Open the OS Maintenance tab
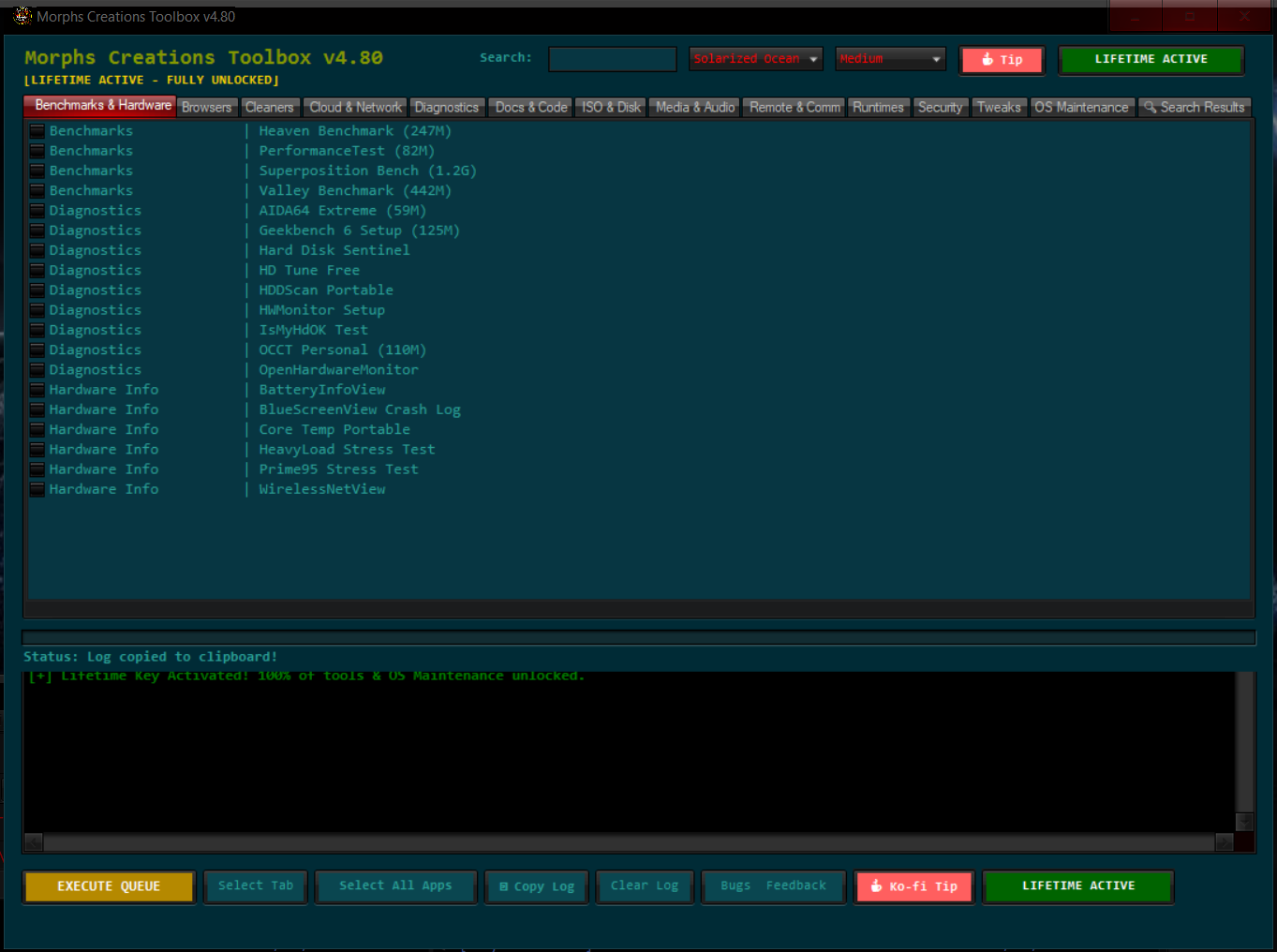Viewport: 1277px width, 952px height. pos(1082,108)
